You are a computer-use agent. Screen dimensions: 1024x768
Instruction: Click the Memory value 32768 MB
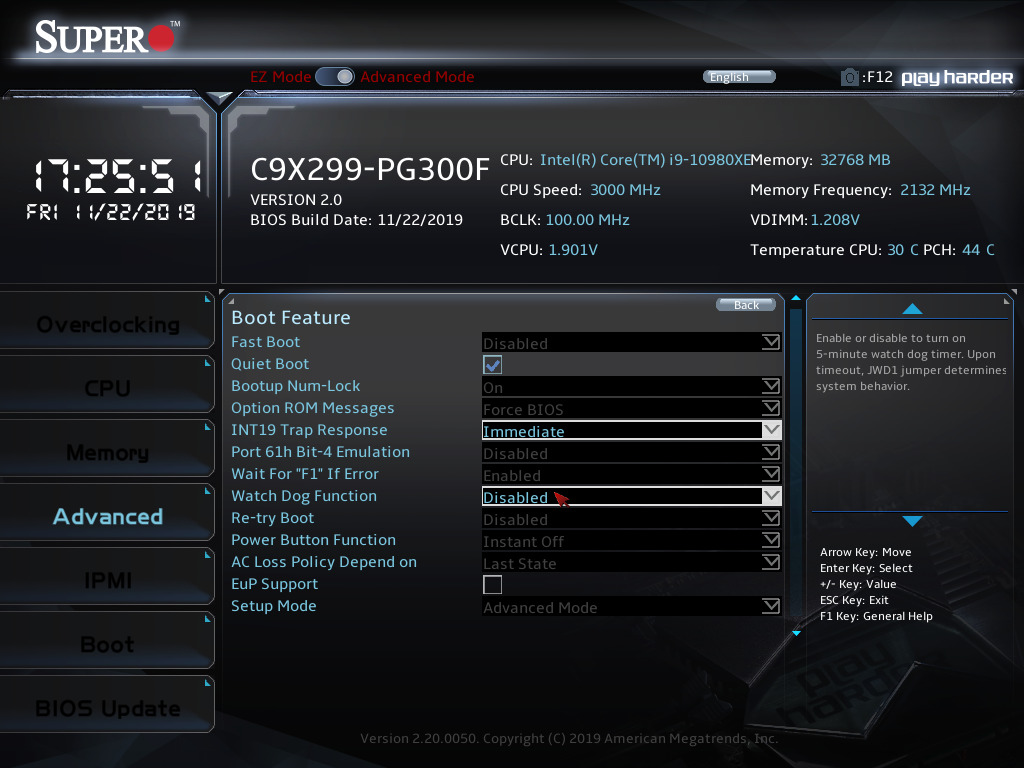click(855, 160)
